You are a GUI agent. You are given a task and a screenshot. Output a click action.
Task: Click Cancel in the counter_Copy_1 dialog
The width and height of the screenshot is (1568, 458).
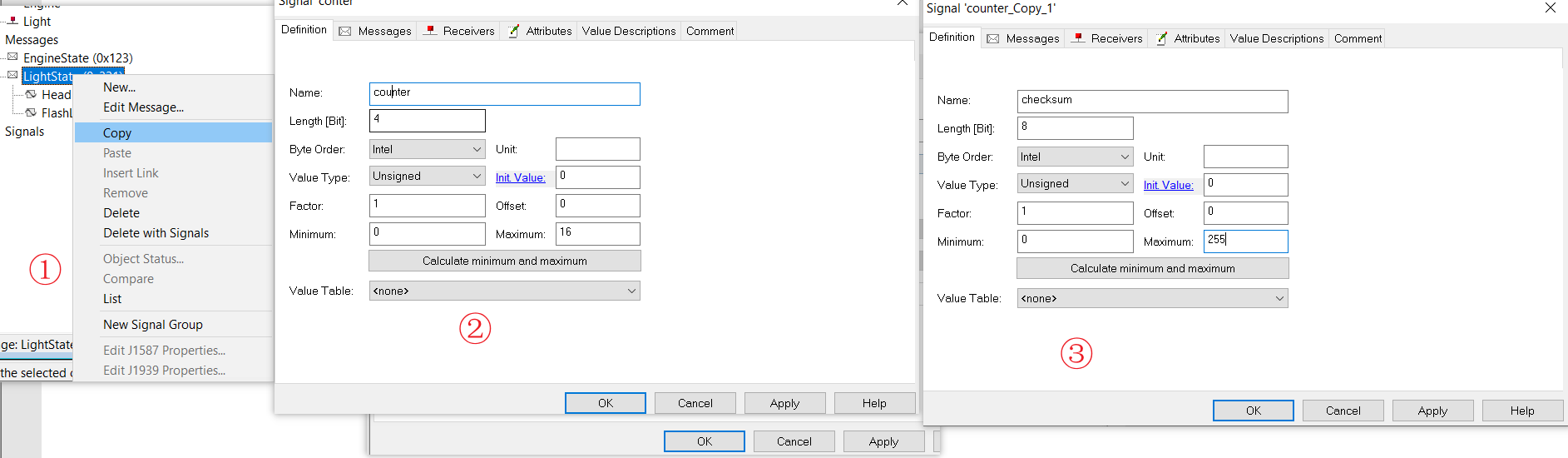[x=1343, y=411]
